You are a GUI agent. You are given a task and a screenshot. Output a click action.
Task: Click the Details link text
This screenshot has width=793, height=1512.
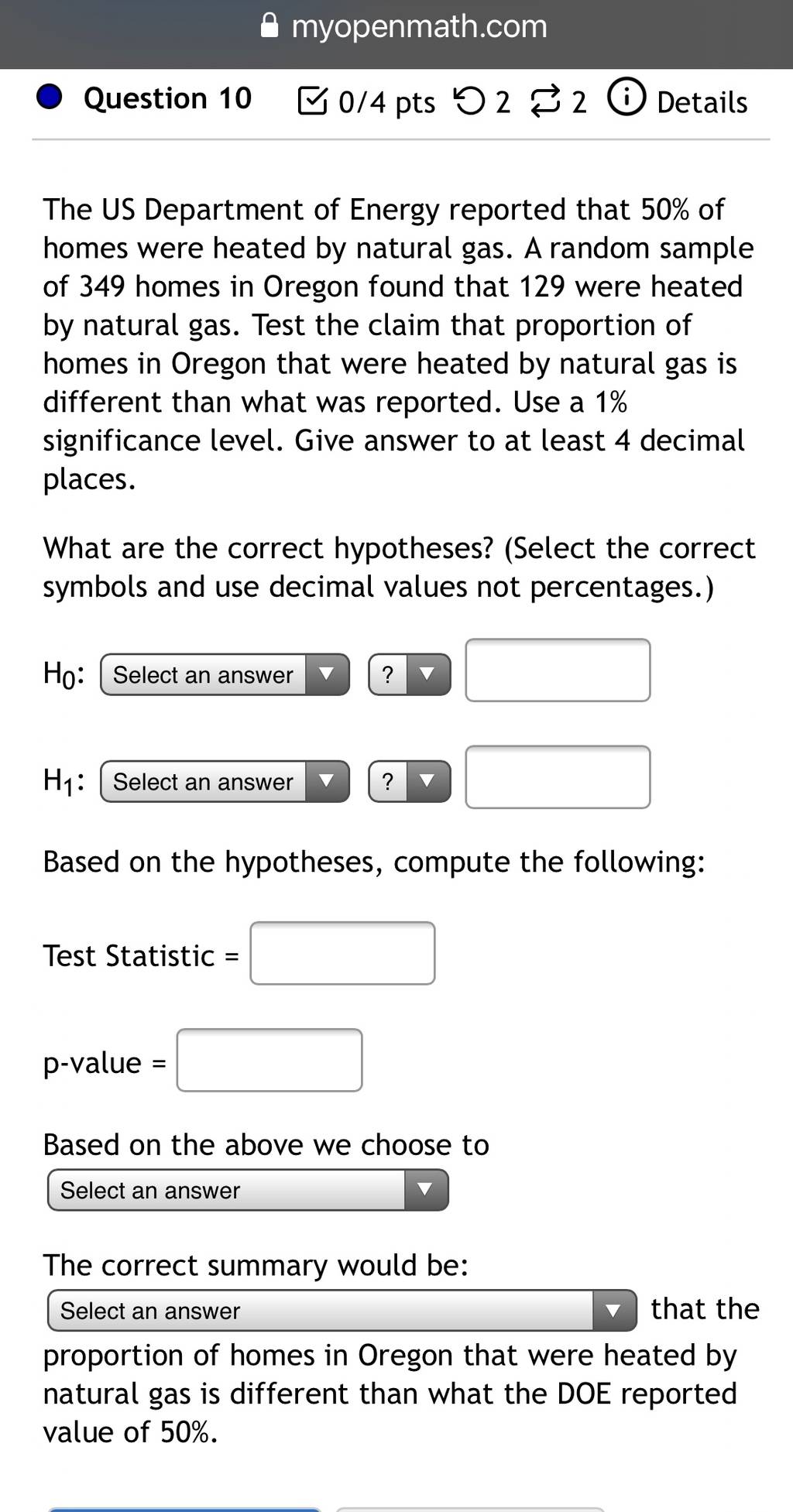coord(702,102)
